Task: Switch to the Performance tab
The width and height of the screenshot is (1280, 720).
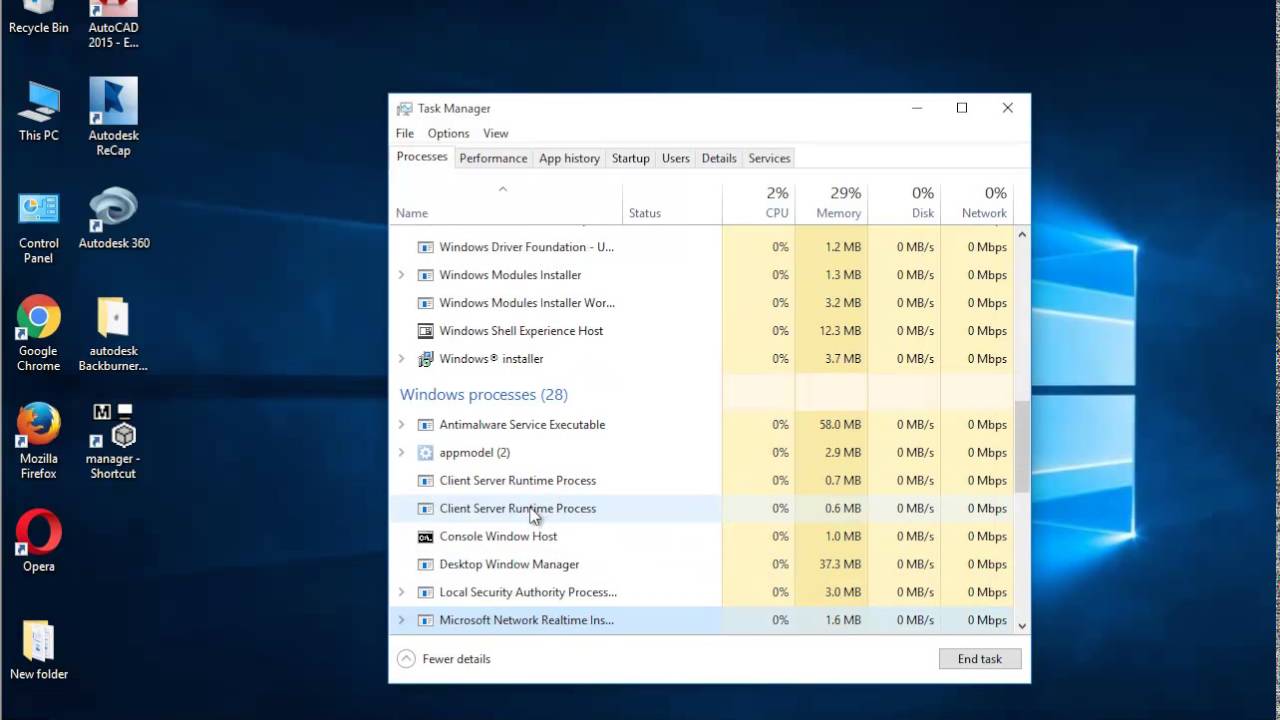Action: pos(493,158)
